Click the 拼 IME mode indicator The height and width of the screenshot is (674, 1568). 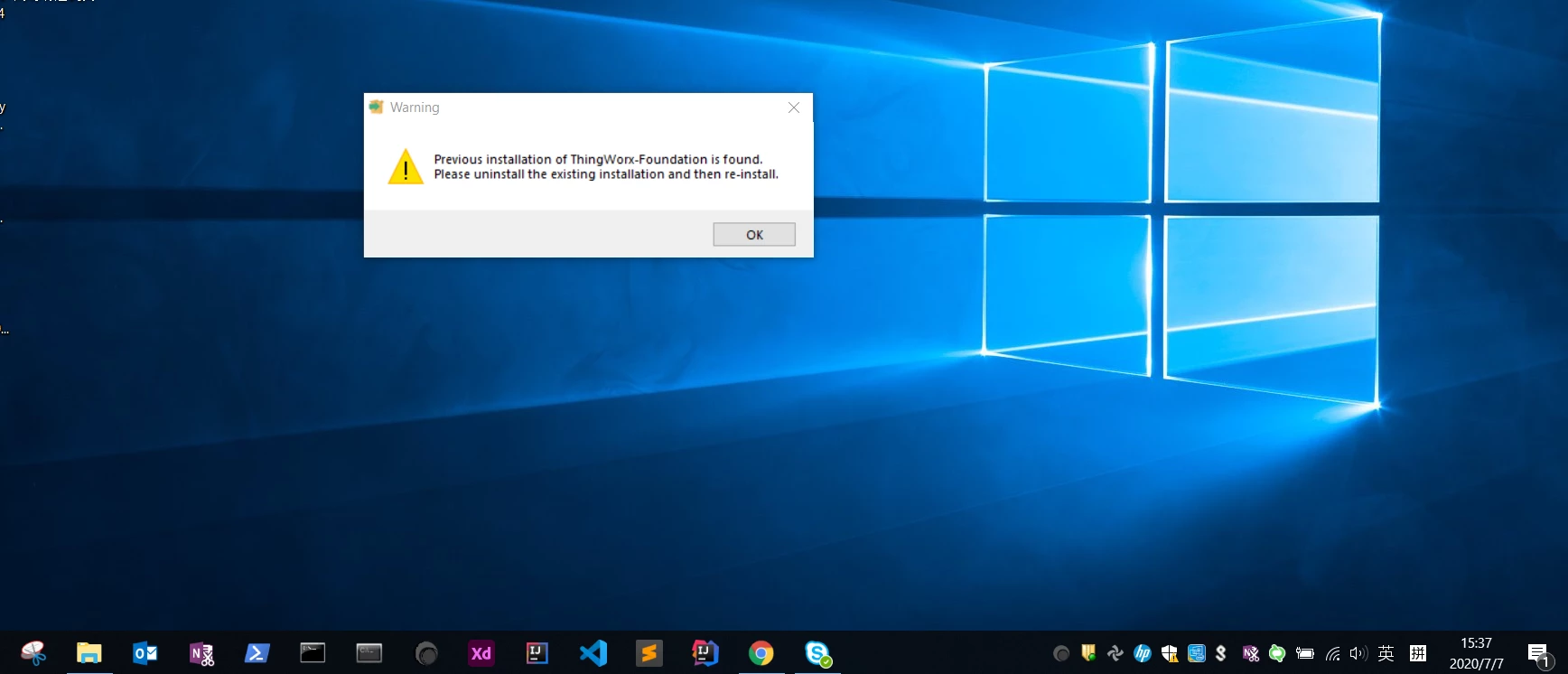click(1418, 653)
